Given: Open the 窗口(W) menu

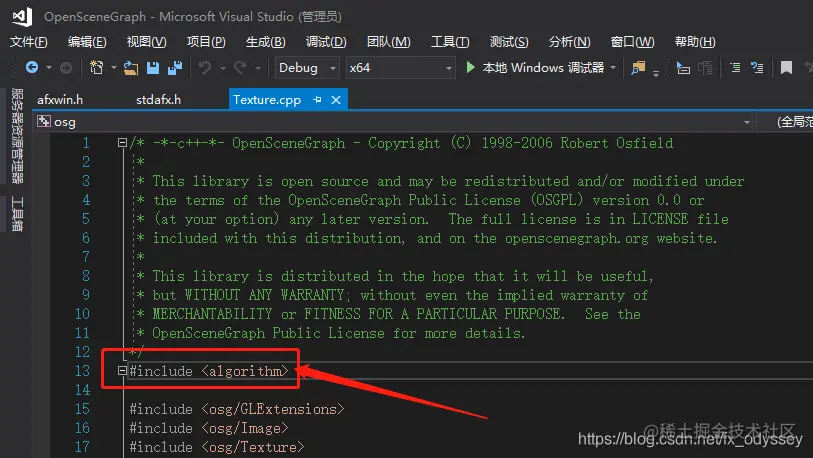Looking at the screenshot, I should pos(632,42).
